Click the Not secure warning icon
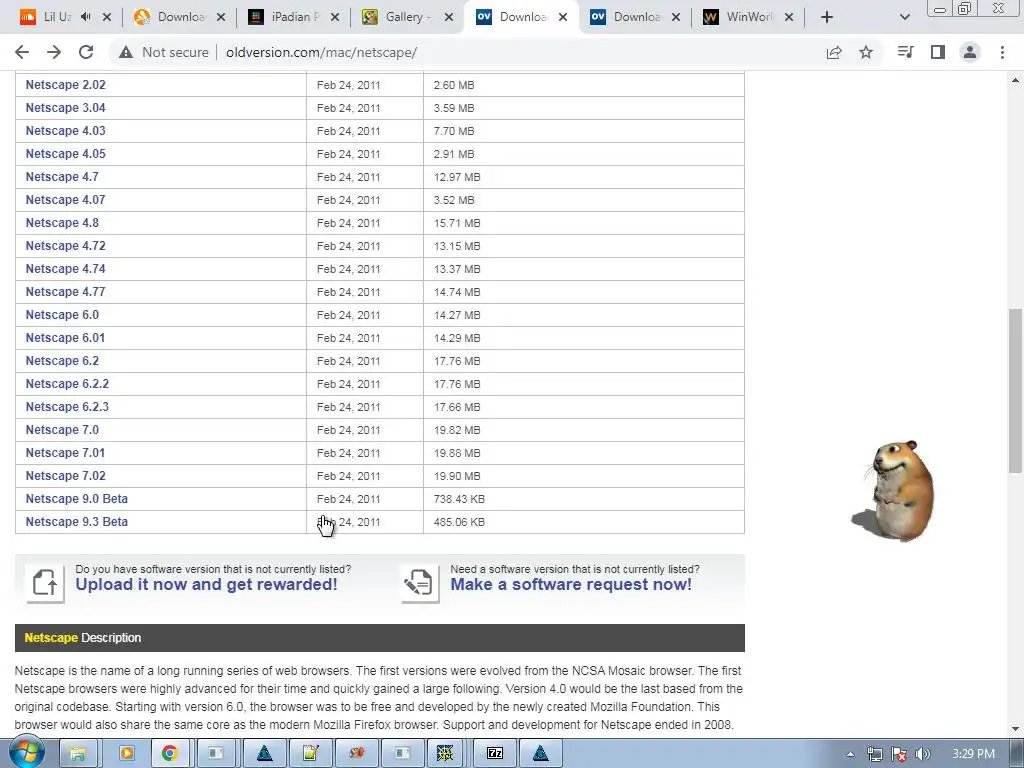 (126, 52)
